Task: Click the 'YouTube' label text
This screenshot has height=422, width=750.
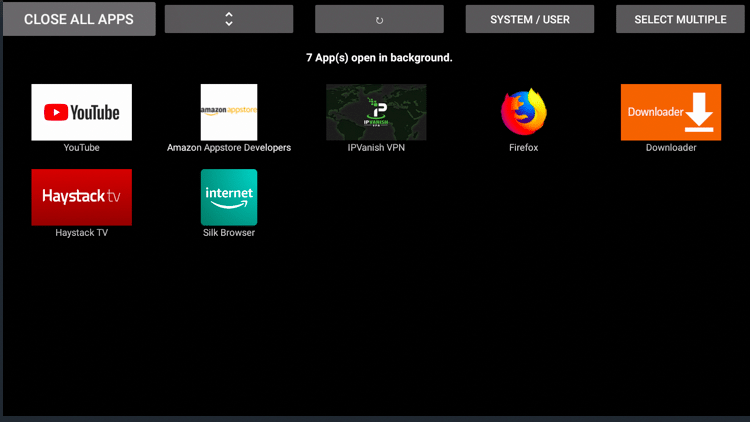Action: [x=81, y=147]
